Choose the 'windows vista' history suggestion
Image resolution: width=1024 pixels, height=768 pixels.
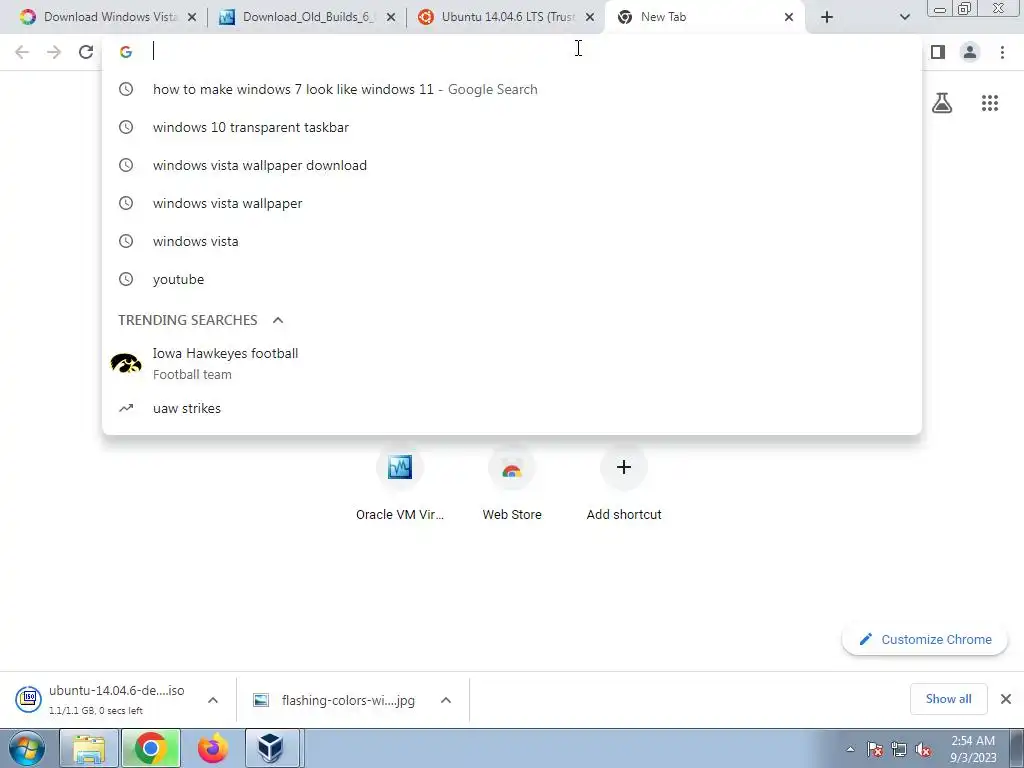pos(512,241)
